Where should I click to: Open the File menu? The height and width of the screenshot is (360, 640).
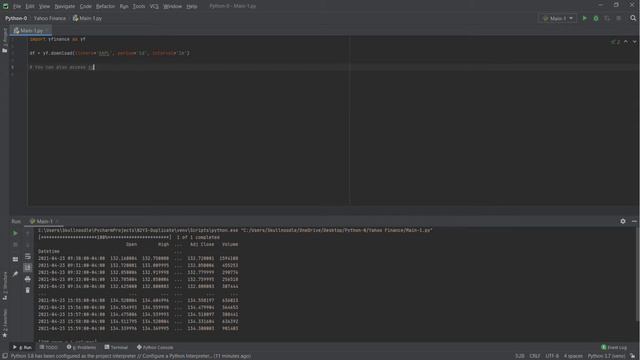(17, 6)
